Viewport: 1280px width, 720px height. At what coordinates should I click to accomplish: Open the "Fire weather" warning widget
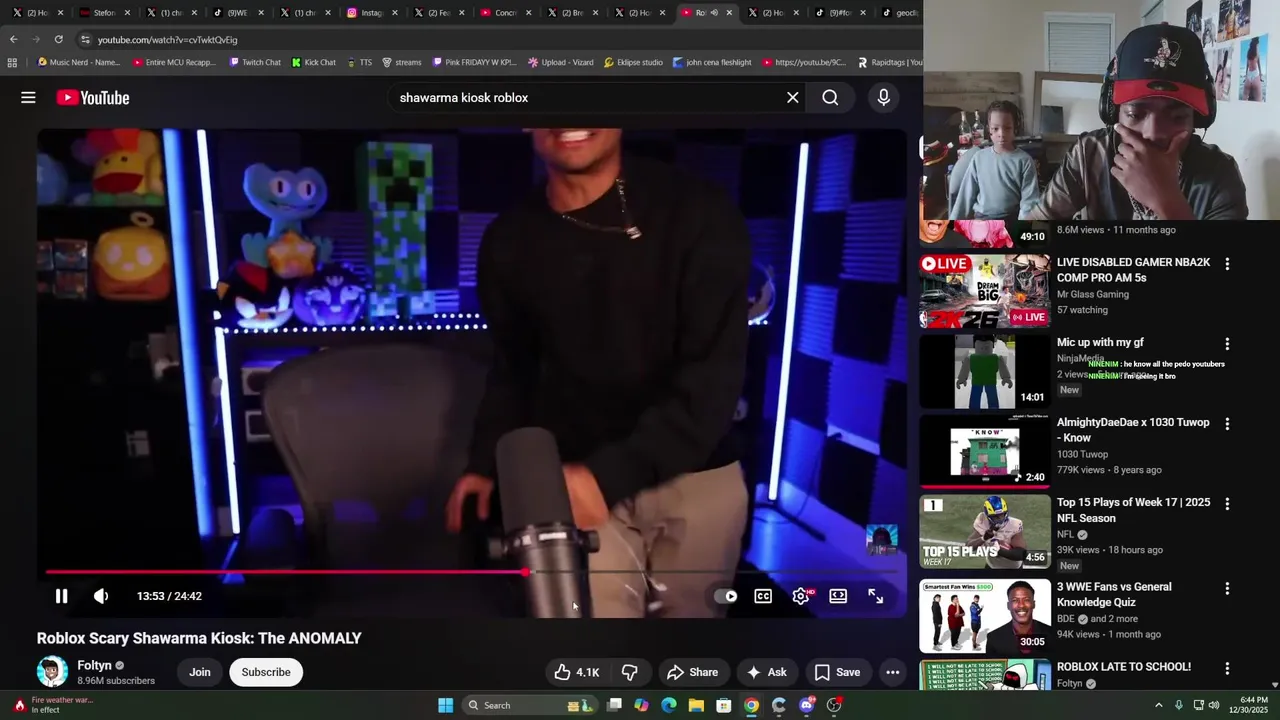(55, 705)
